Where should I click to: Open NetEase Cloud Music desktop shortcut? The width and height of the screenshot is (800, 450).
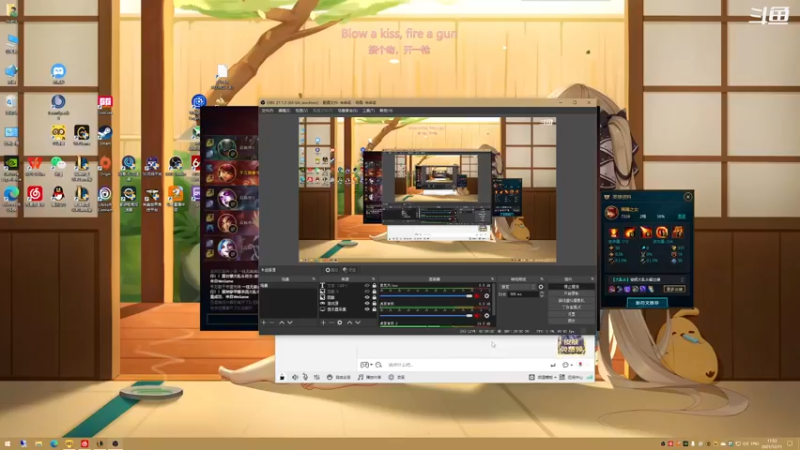coord(35,196)
